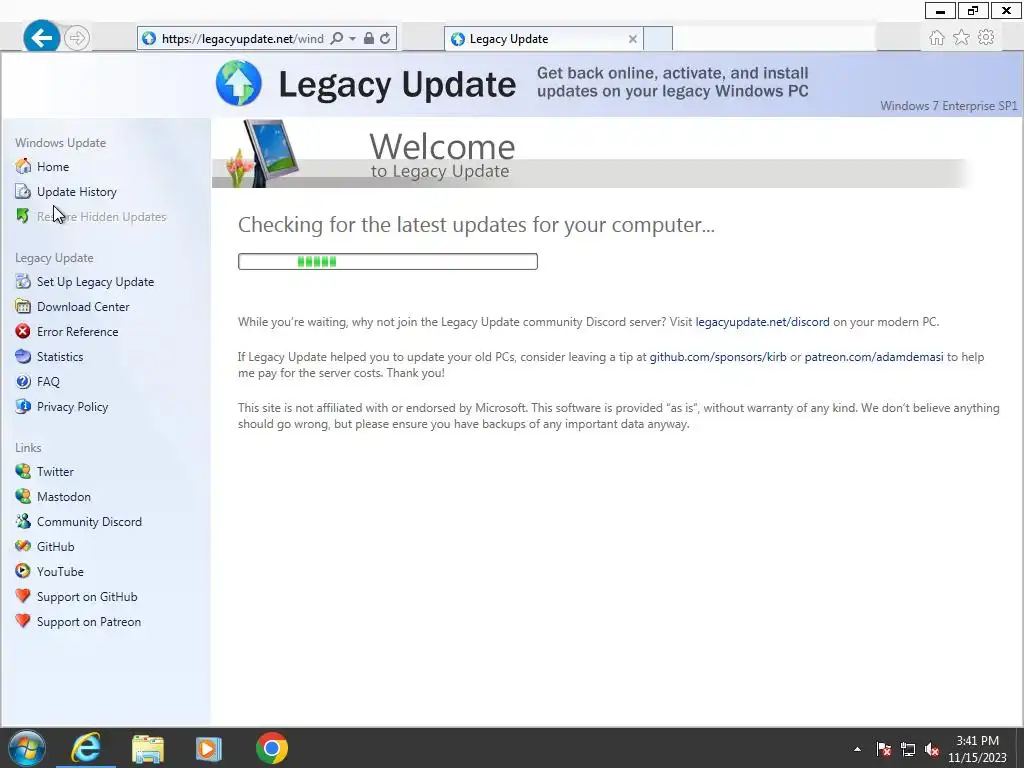Open the github.com/sponsors/kirb link

(718, 357)
